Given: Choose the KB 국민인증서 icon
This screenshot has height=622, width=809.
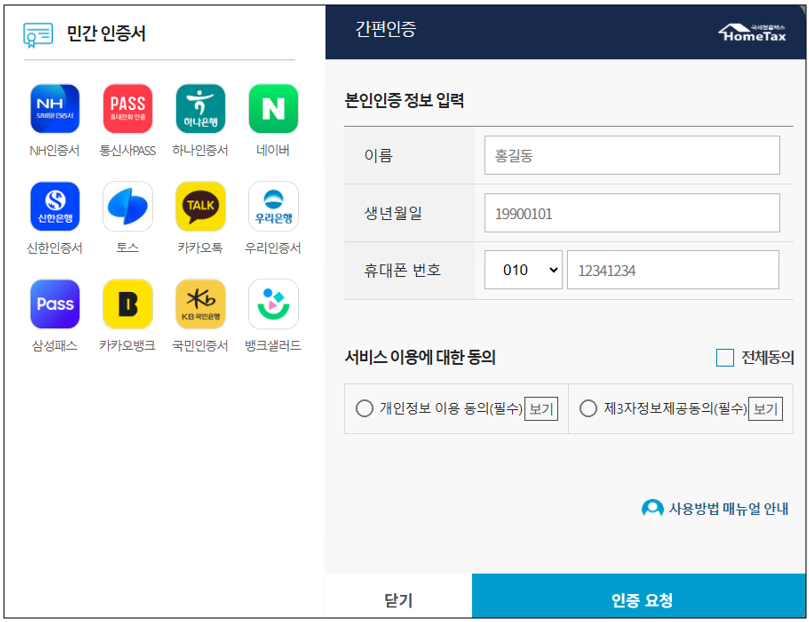Looking at the screenshot, I should pos(200,304).
